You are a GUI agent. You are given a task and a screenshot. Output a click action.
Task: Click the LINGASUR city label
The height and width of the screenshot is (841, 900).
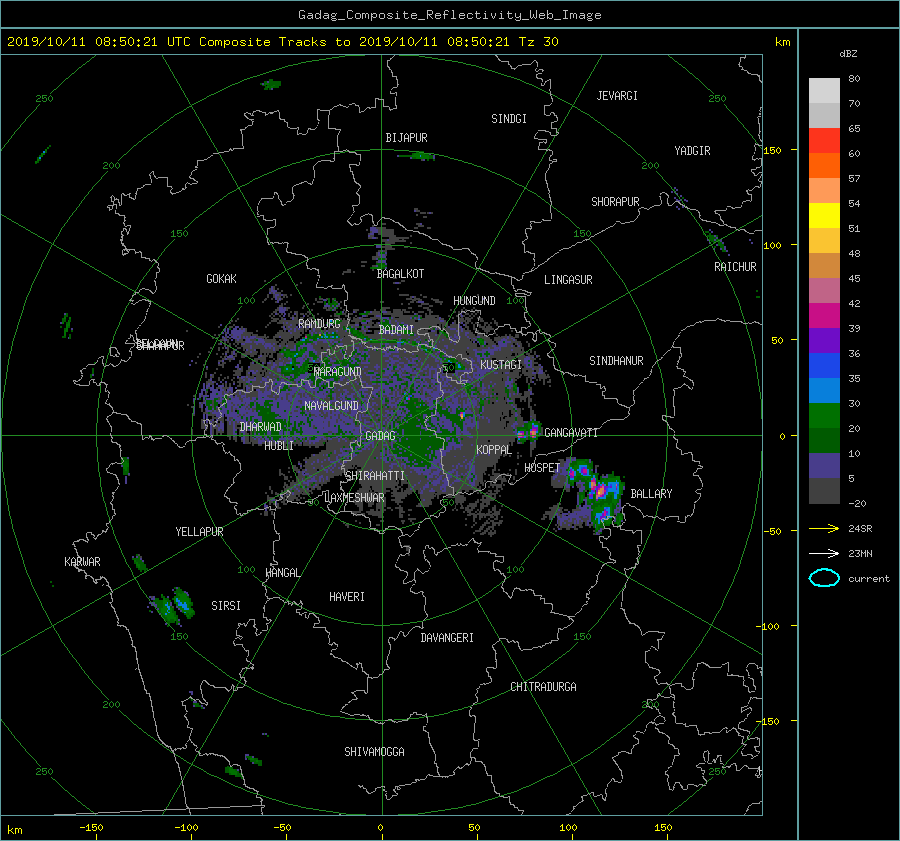pos(568,280)
